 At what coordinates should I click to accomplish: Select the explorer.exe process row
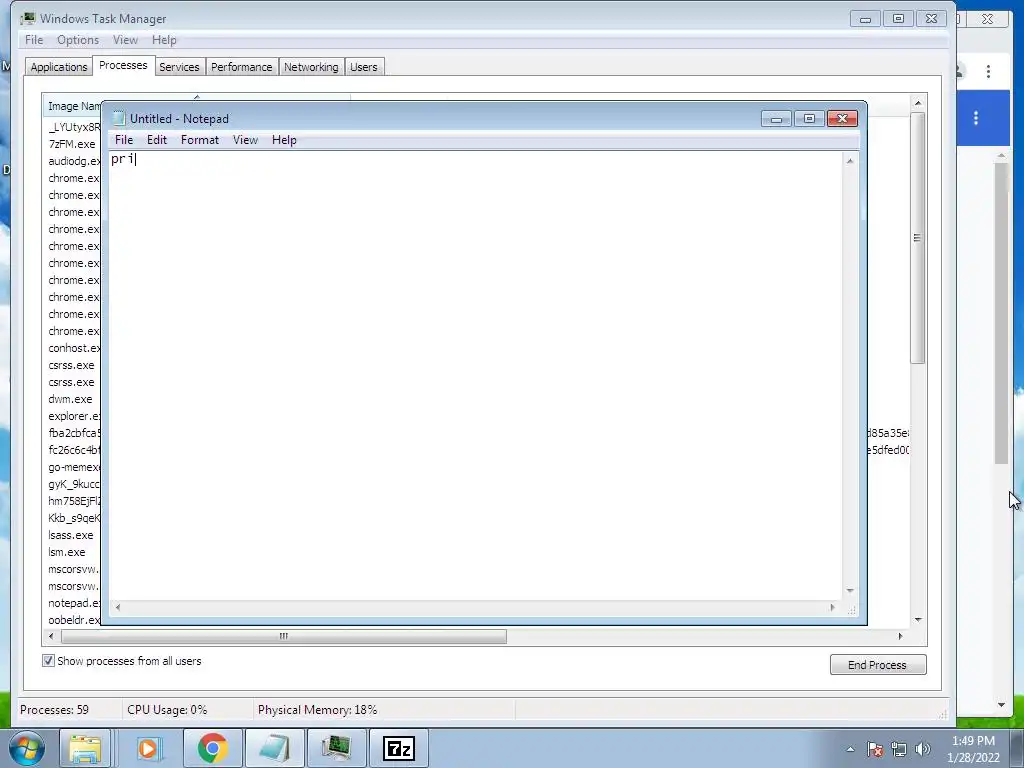coord(72,416)
